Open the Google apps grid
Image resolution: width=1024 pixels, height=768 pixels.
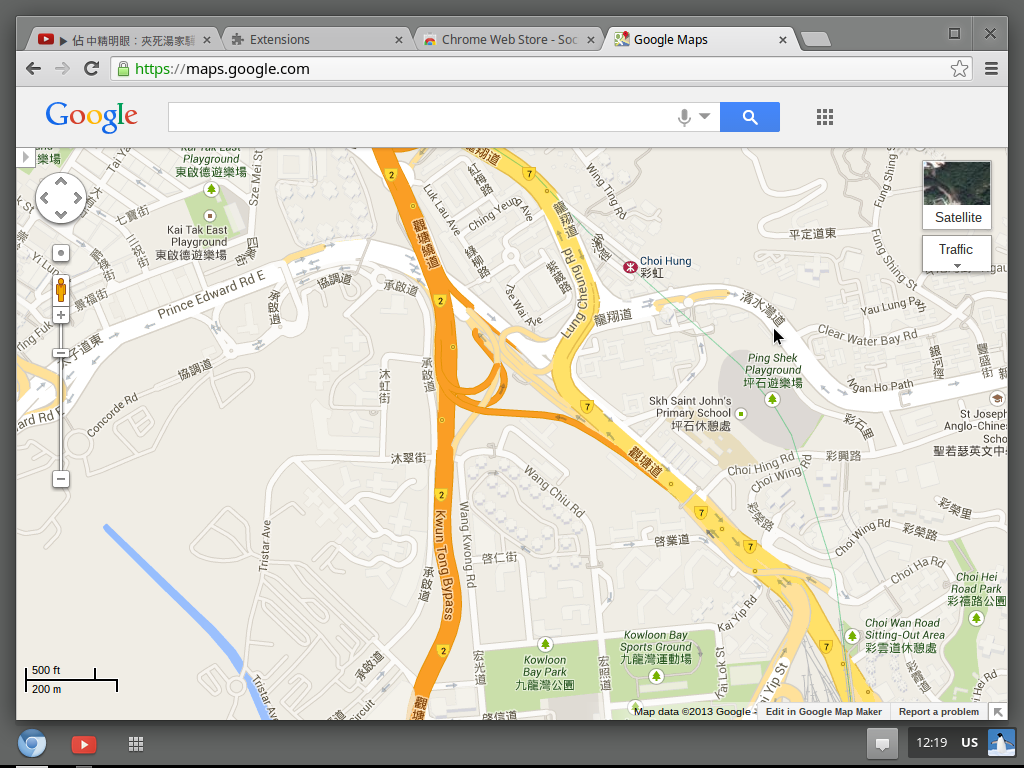(x=825, y=117)
